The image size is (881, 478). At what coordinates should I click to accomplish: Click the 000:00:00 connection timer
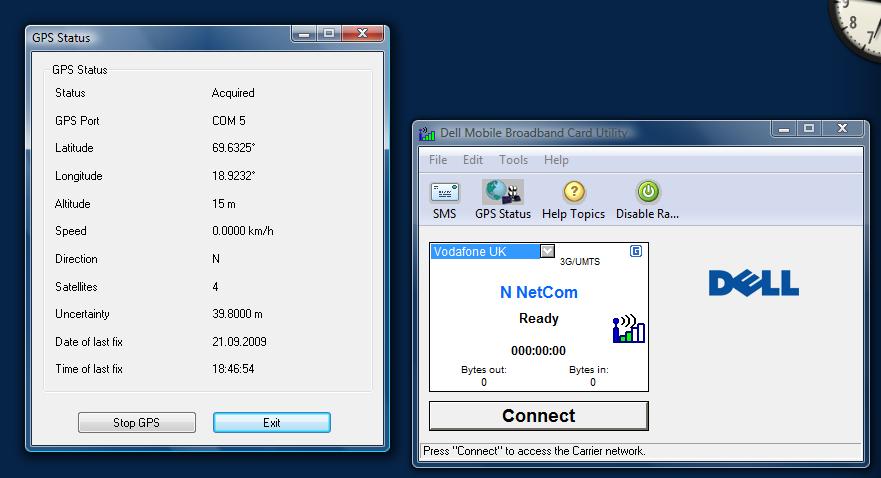538,350
